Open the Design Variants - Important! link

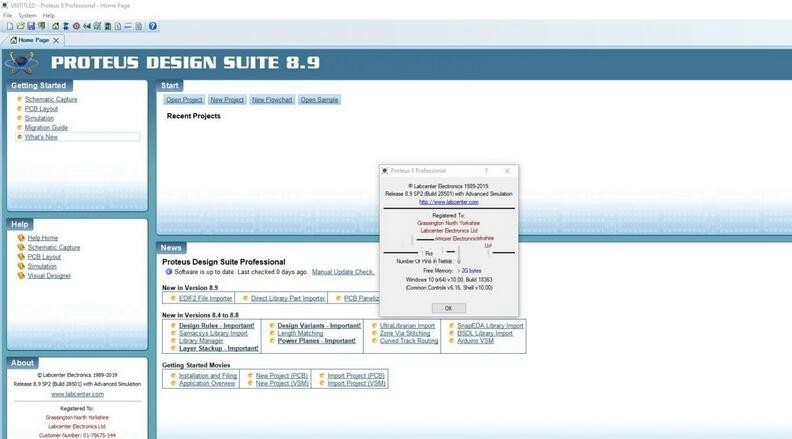(x=319, y=326)
